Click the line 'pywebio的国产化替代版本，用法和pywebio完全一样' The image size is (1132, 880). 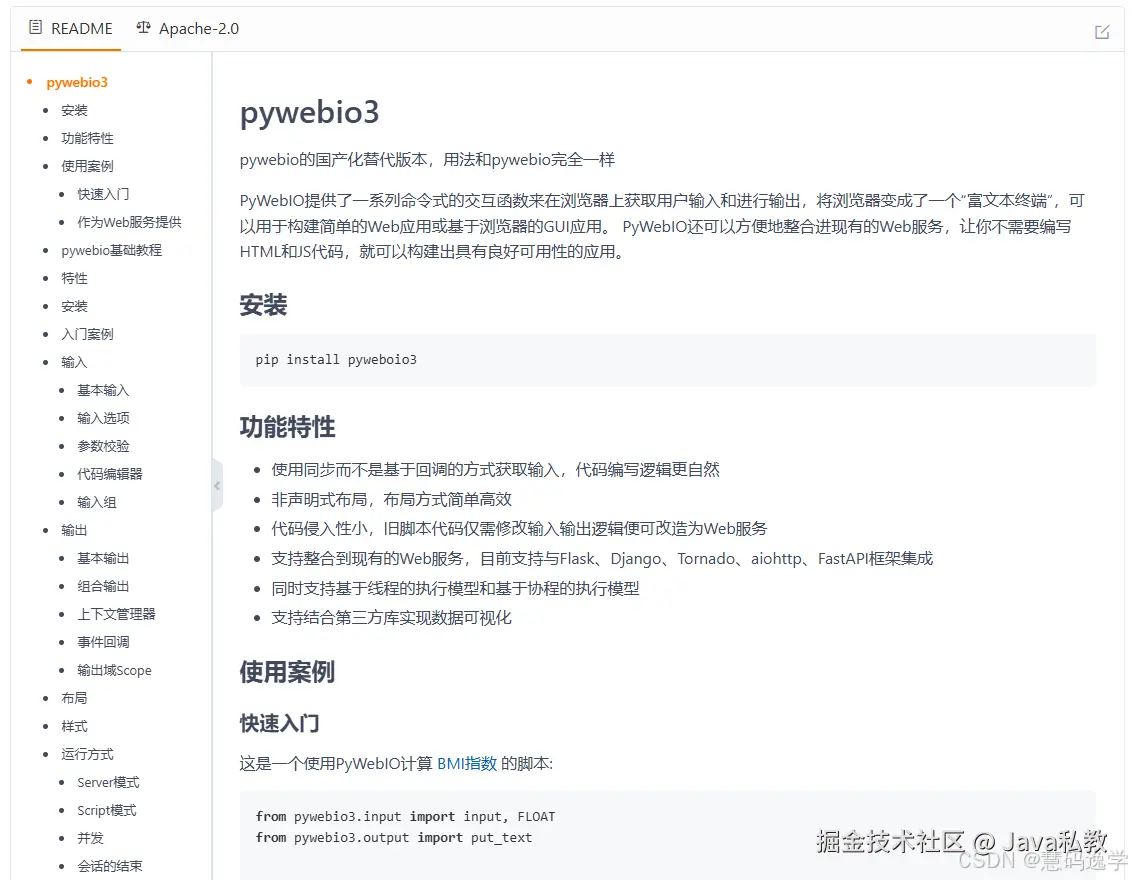(427, 160)
